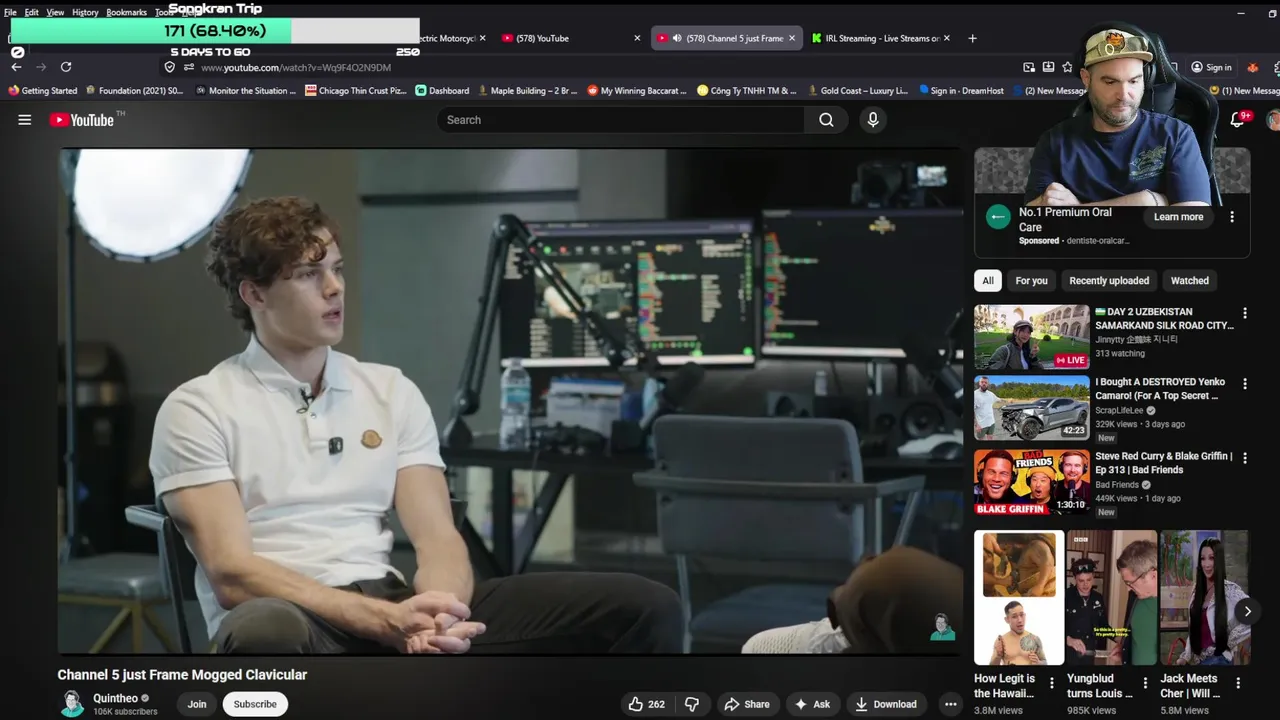Click the video player to pause
Image resolution: width=1280 pixels, height=720 pixels.
coord(510,400)
